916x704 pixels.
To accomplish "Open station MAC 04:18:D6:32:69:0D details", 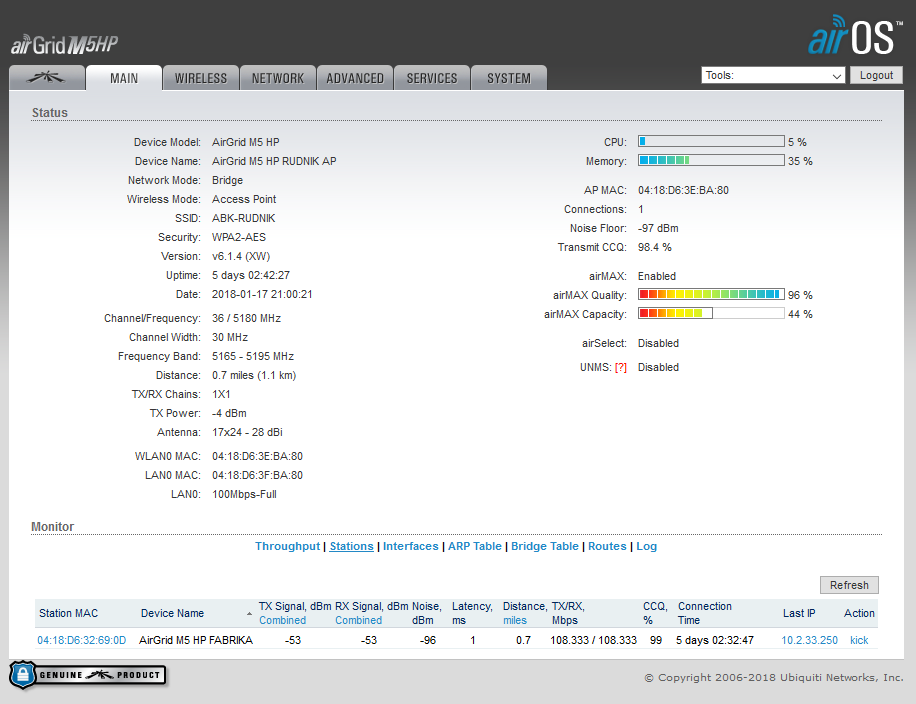I will (82, 640).
